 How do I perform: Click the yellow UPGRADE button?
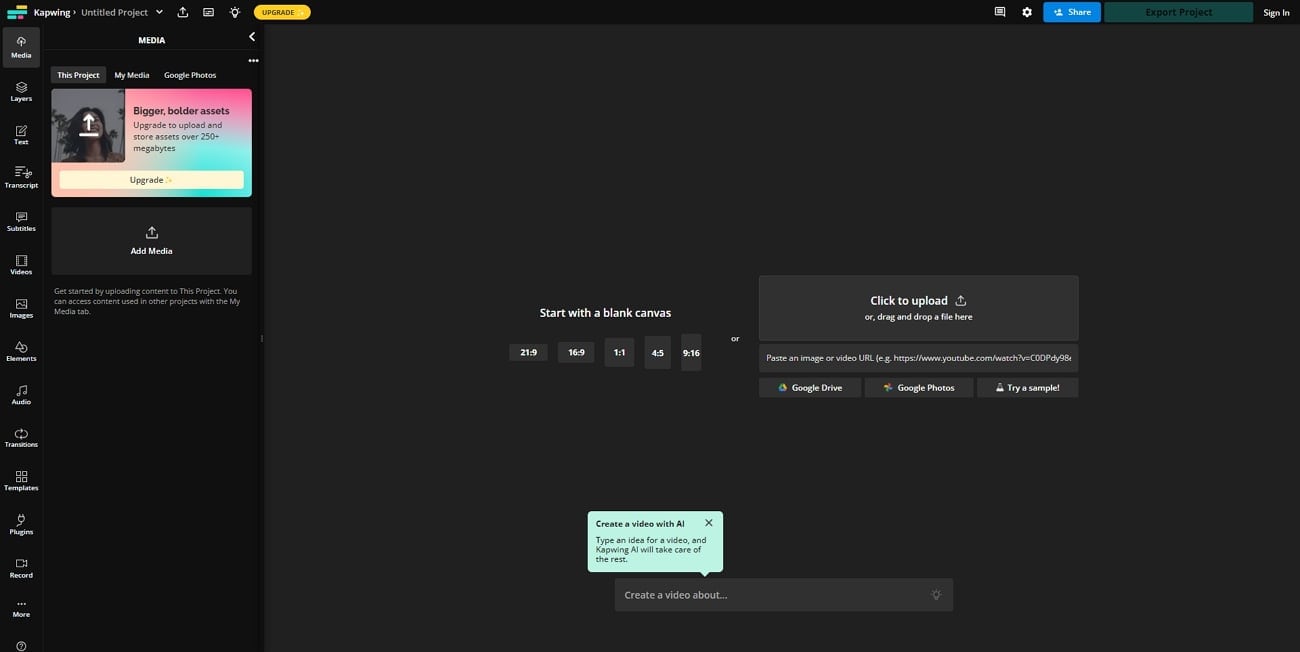tap(282, 12)
